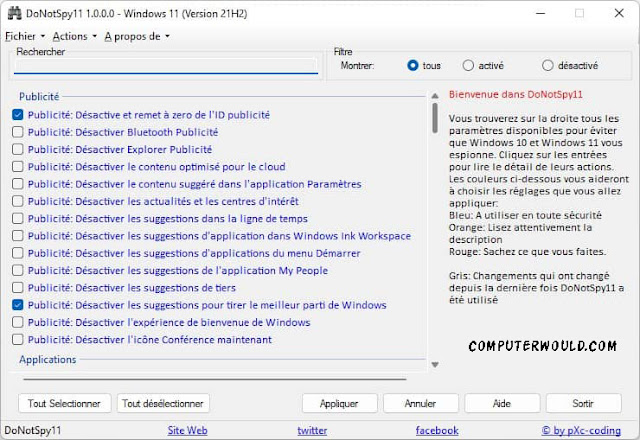The height and width of the screenshot is (440, 640).
Task: Check 'Désactiver les suggestions de tiers'
Action: [x=18, y=287]
